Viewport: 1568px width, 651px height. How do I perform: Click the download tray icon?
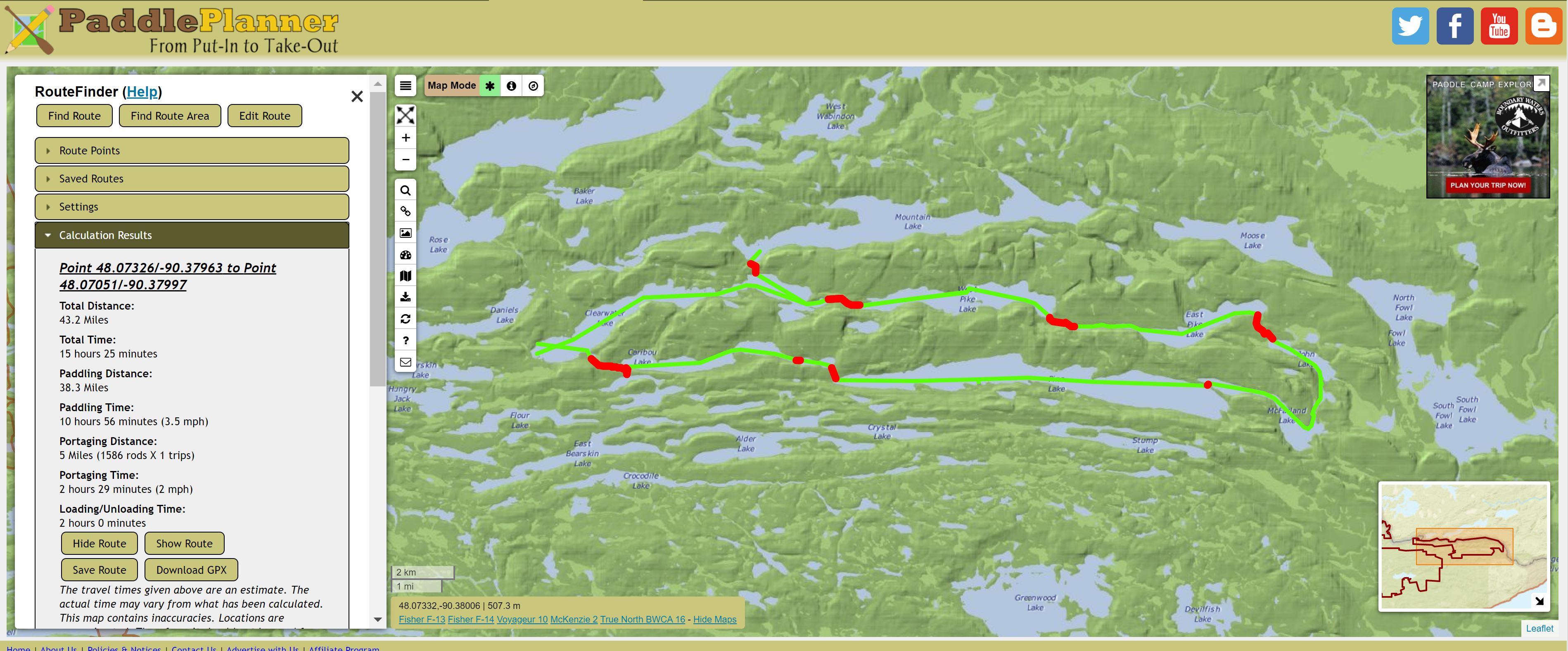coord(406,298)
